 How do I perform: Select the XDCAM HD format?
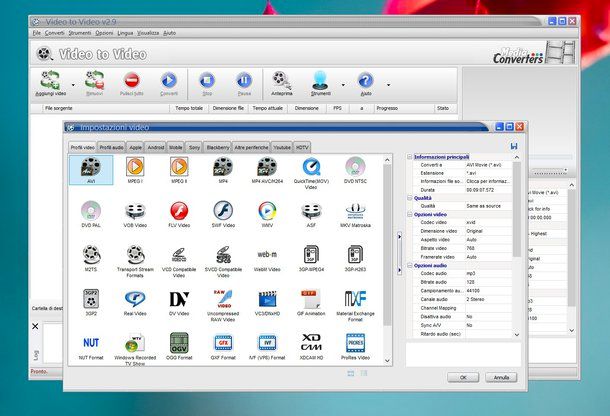coord(311,346)
